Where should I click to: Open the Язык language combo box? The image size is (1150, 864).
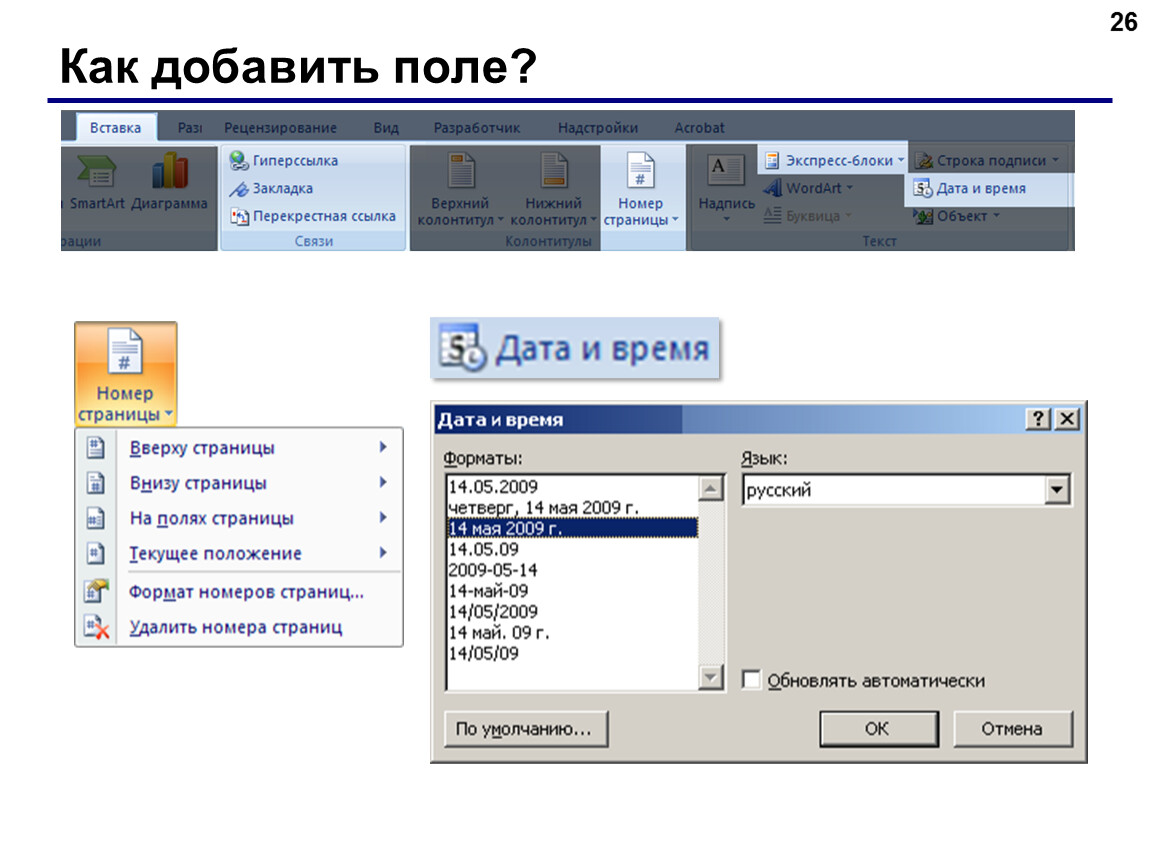point(906,490)
